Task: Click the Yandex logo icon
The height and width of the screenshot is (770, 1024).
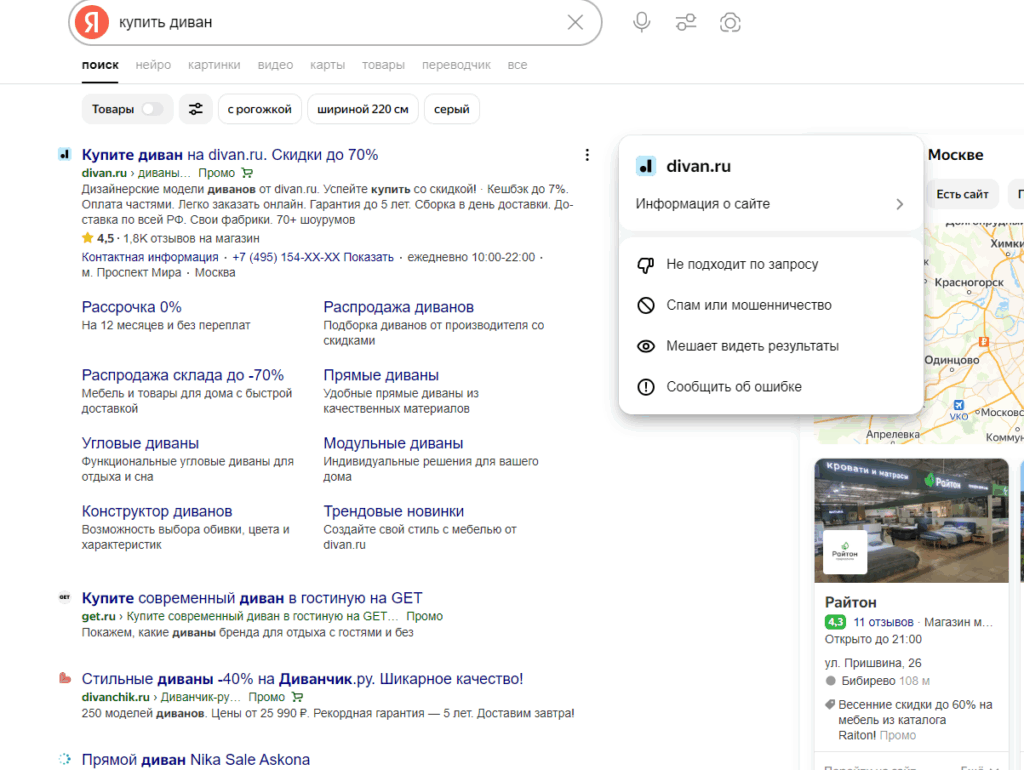Action: 91,22
